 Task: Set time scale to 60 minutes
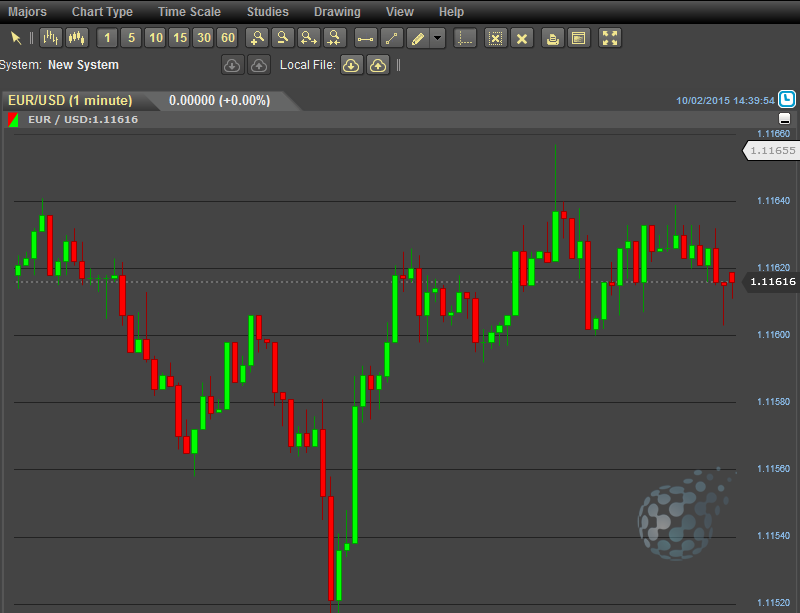(228, 38)
